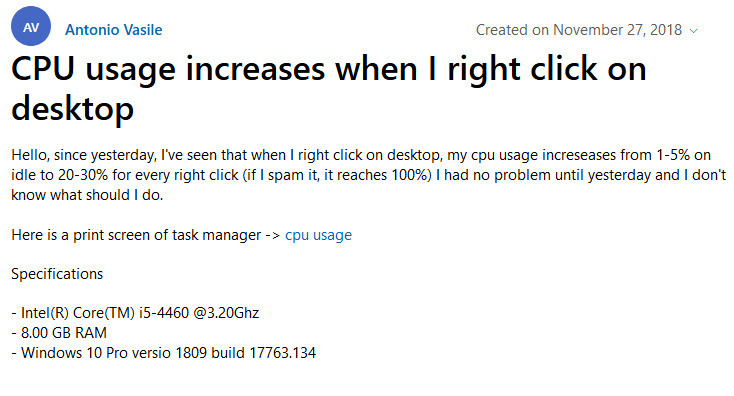Click the word desktop in the title
Image resolution: width=734 pixels, height=396 pixels.
tap(73, 109)
